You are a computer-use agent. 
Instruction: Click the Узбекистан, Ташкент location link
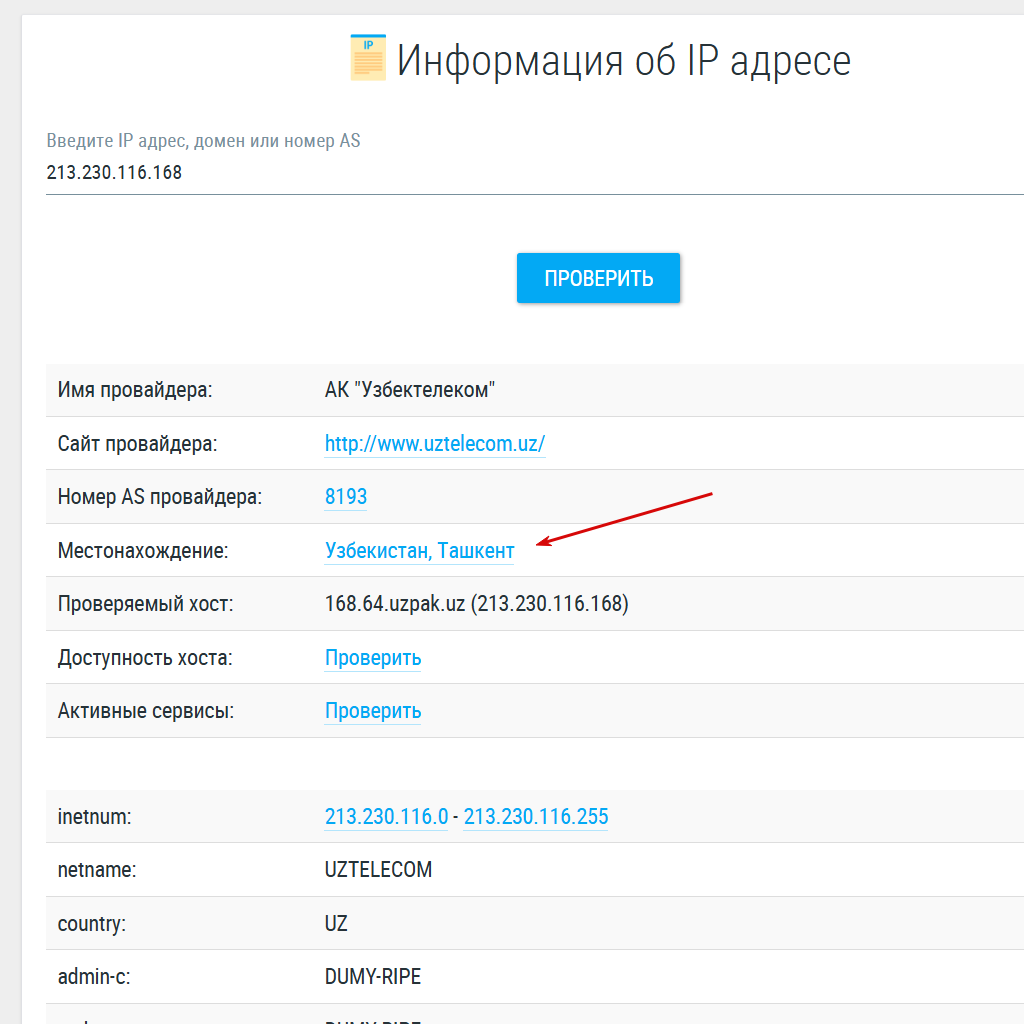pyautogui.click(x=419, y=551)
